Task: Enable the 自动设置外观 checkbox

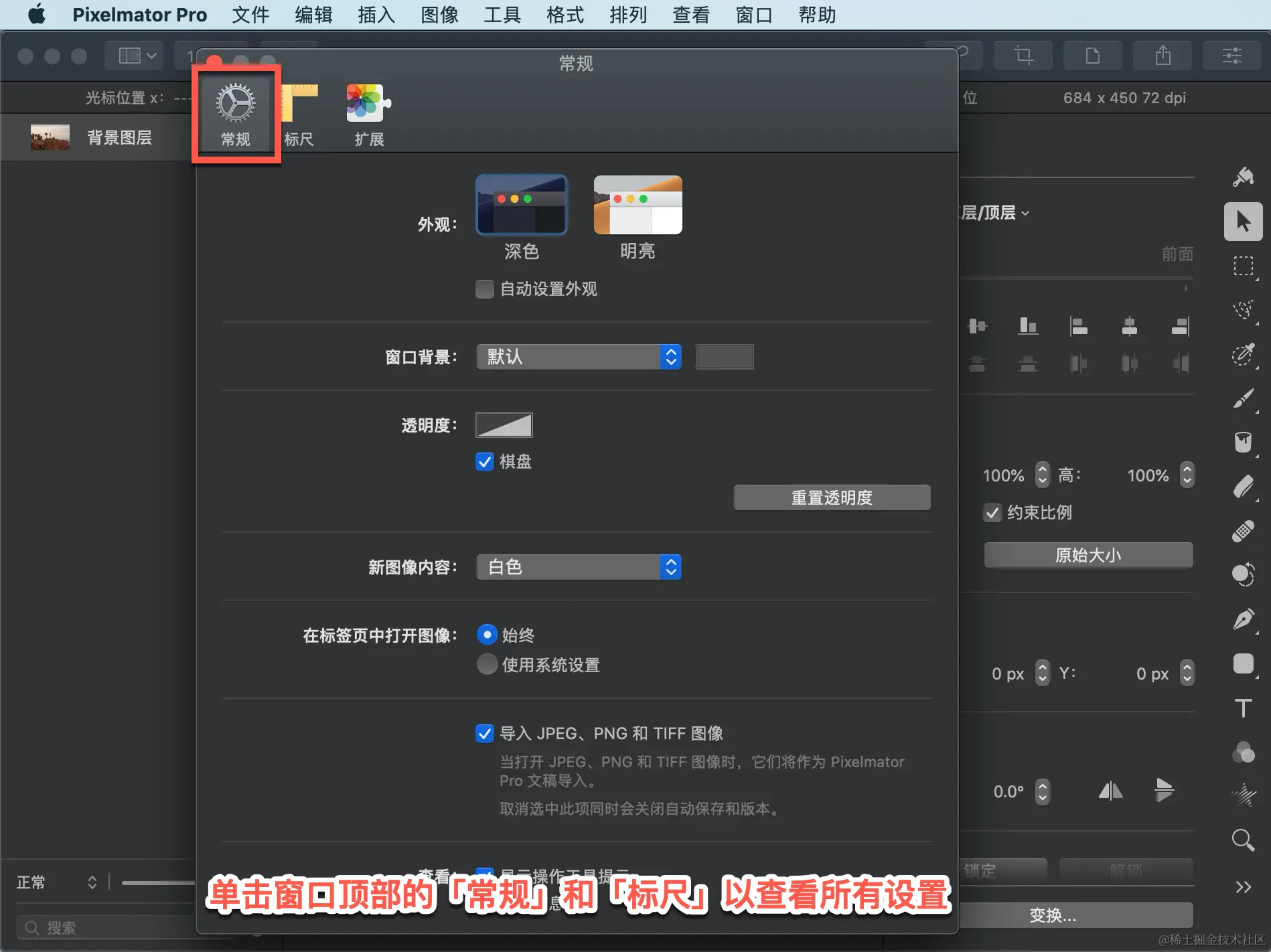Action: coord(484,289)
